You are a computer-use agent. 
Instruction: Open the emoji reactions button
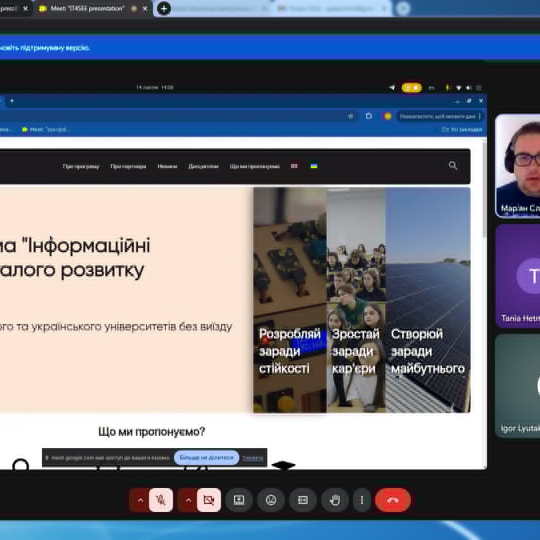(271, 500)
